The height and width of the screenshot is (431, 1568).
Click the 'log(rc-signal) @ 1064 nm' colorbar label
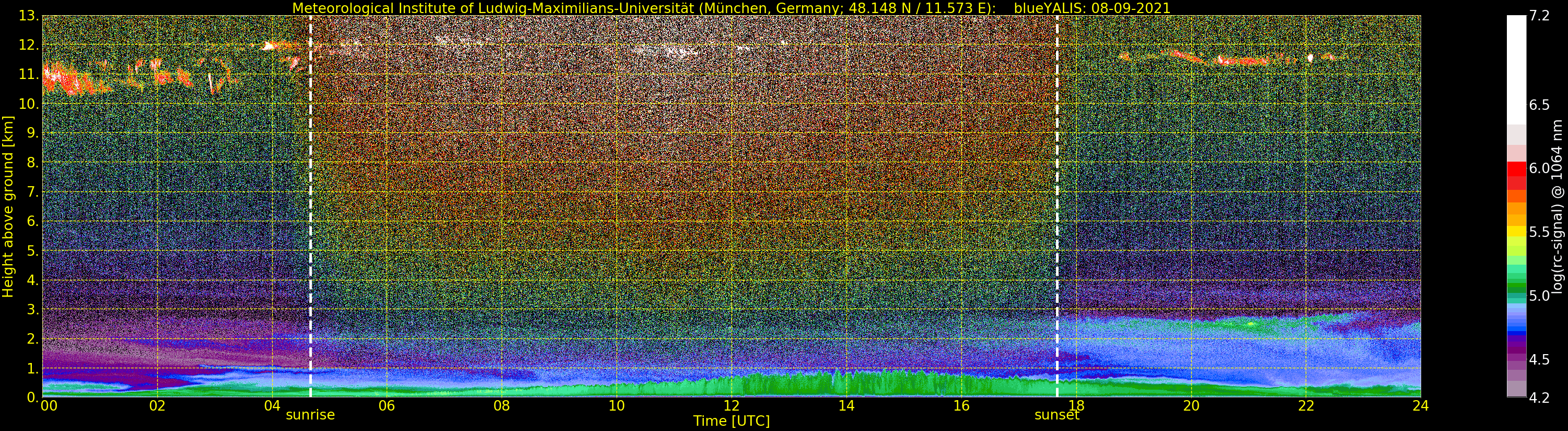(1558, 207)
